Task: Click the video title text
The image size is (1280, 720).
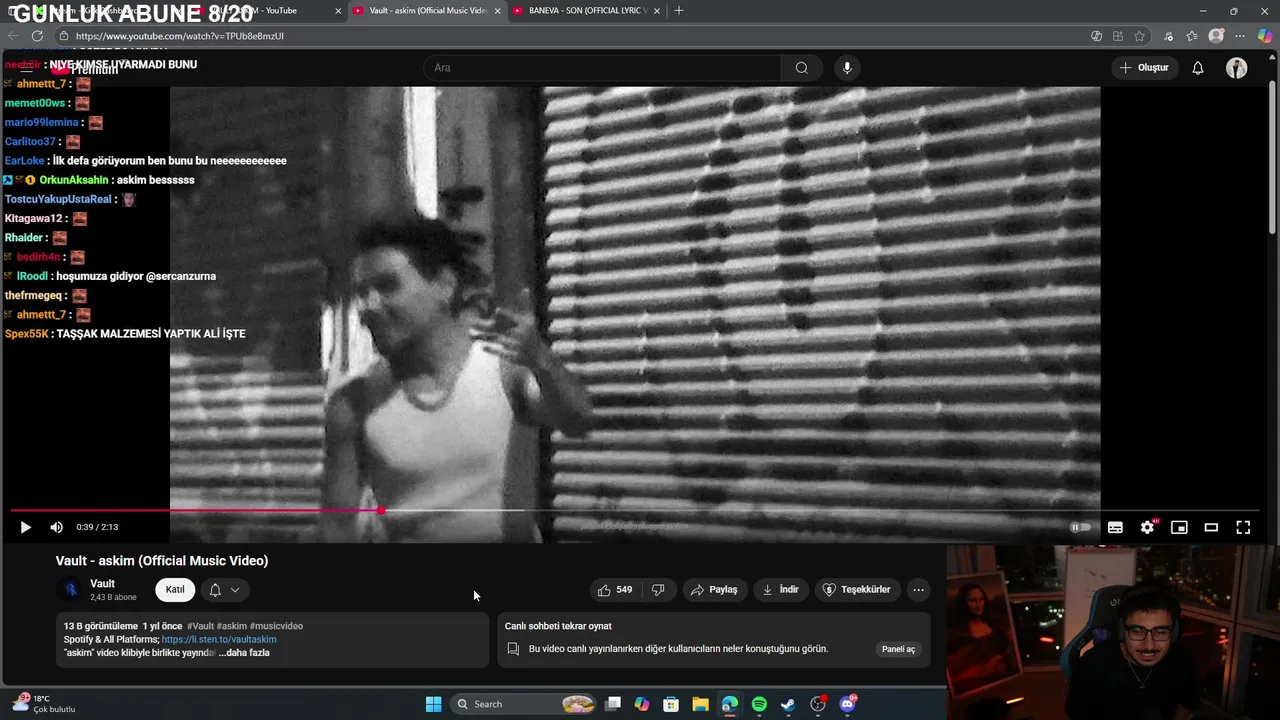Action: point(162,561)
